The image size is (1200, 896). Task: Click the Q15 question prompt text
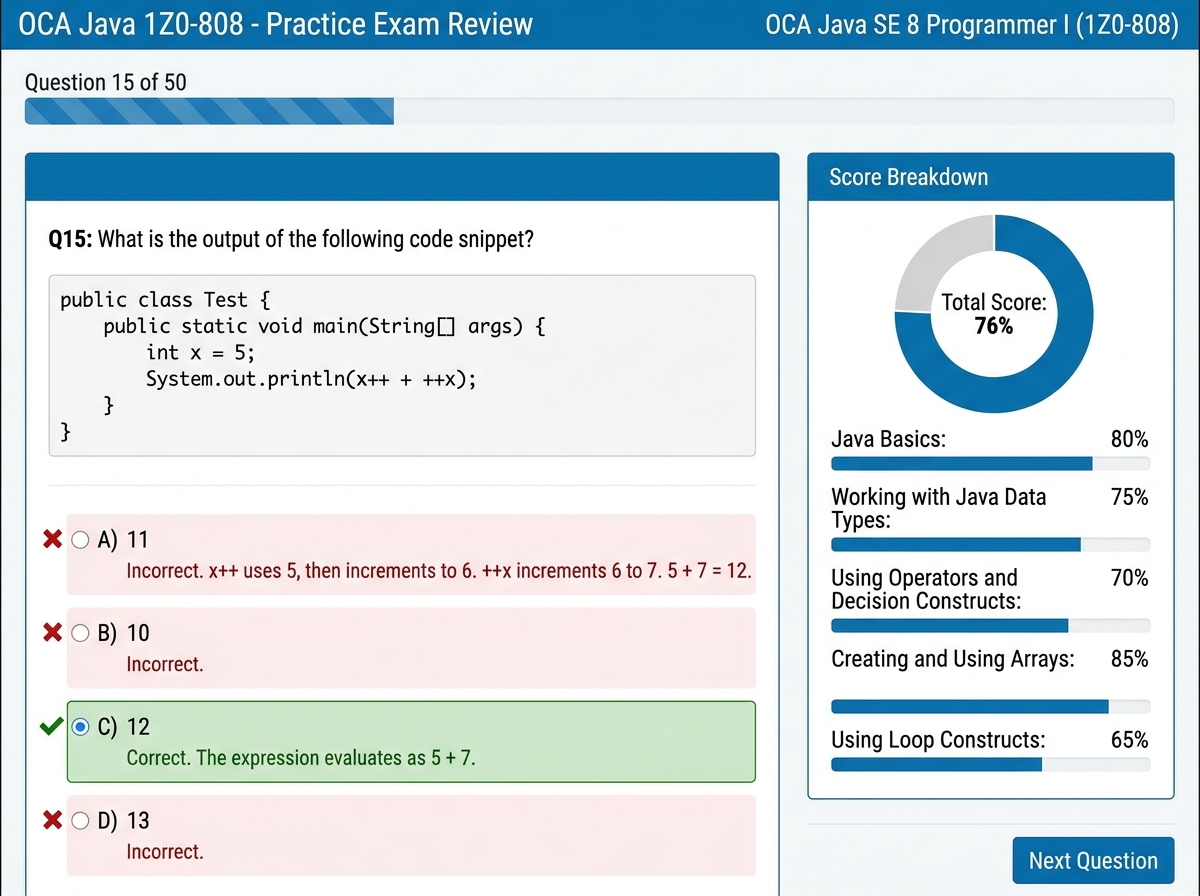tap(290, 240)
